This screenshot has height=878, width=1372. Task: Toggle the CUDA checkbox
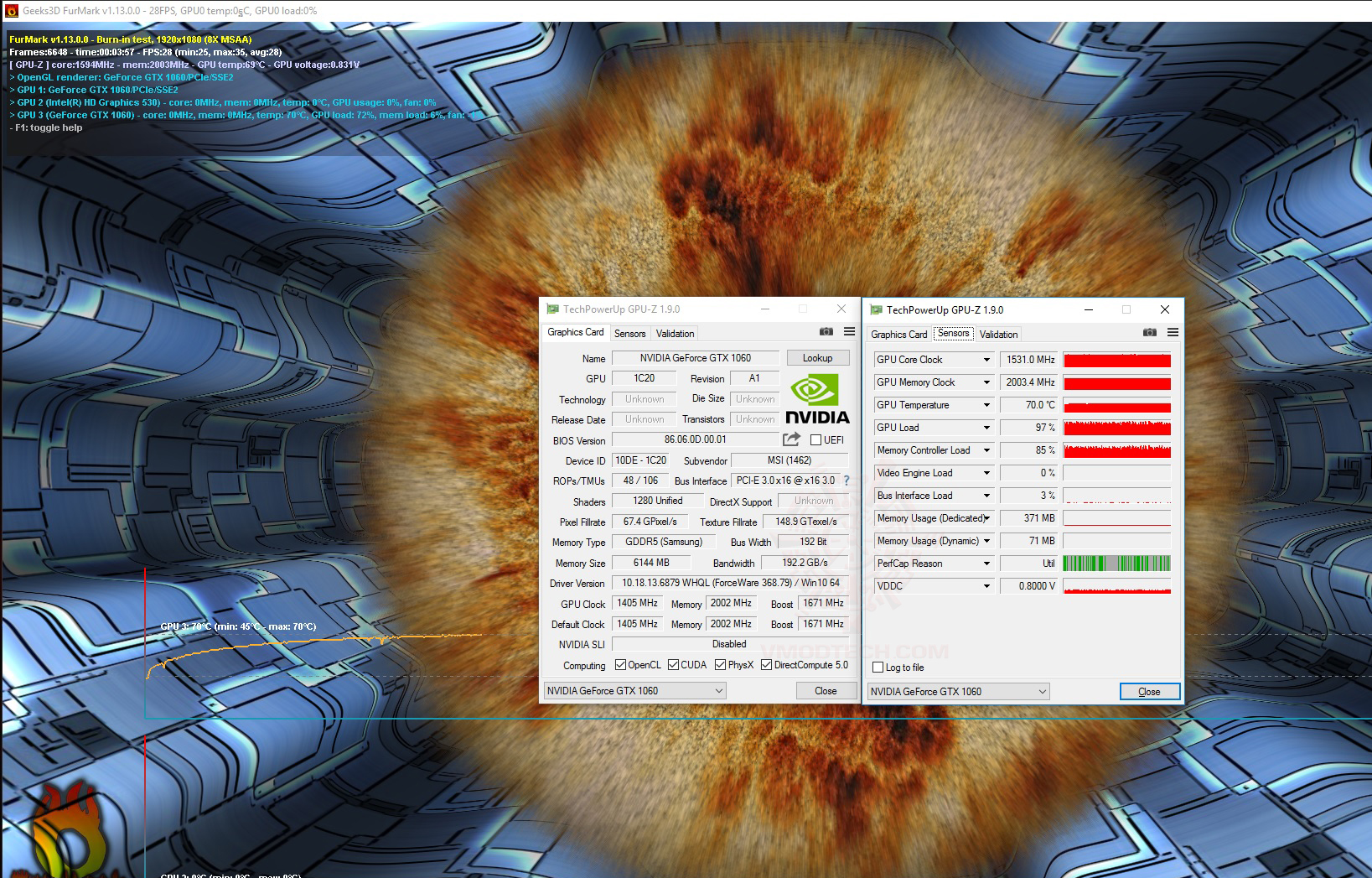pos(673,665)
